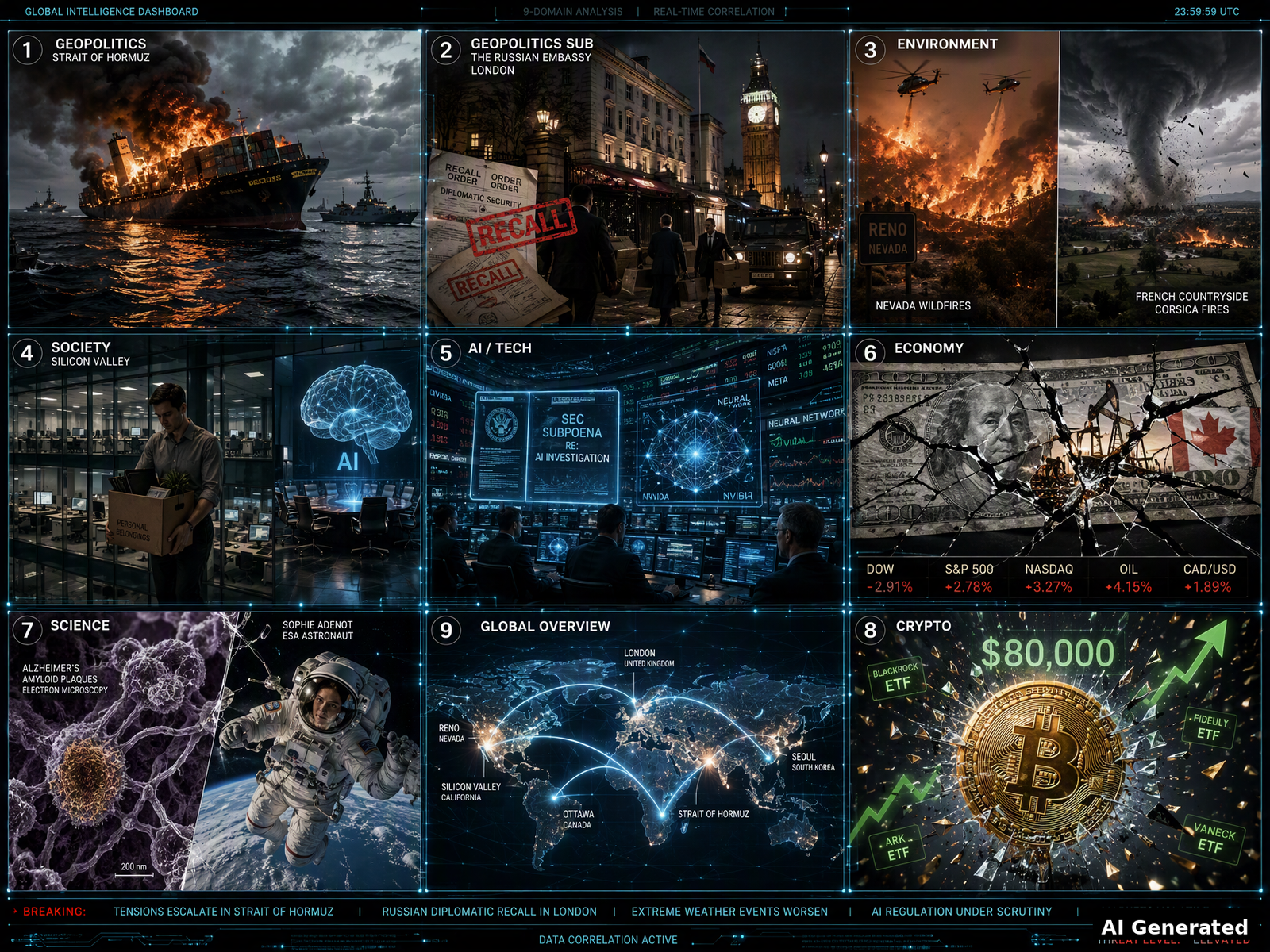Open the 9-Domain Analysis header item

(x=572, y=12)
